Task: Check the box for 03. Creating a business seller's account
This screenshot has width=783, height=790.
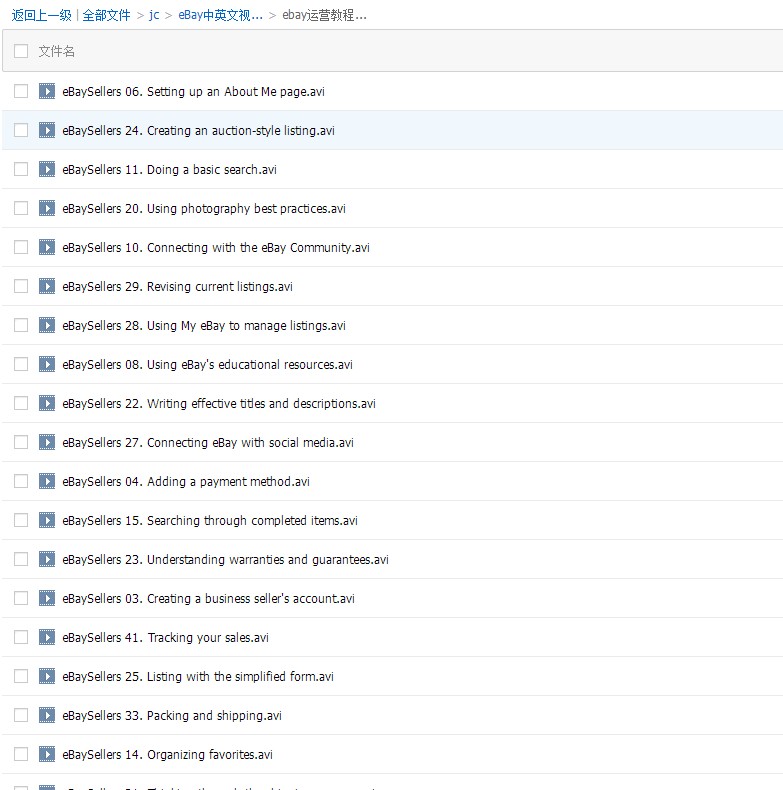Action: pos(21,598)
